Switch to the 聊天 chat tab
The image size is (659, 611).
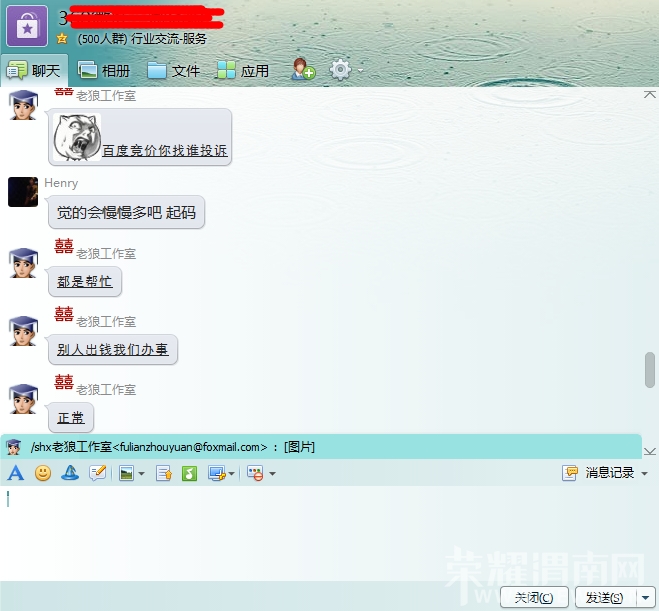click(34, 71)
